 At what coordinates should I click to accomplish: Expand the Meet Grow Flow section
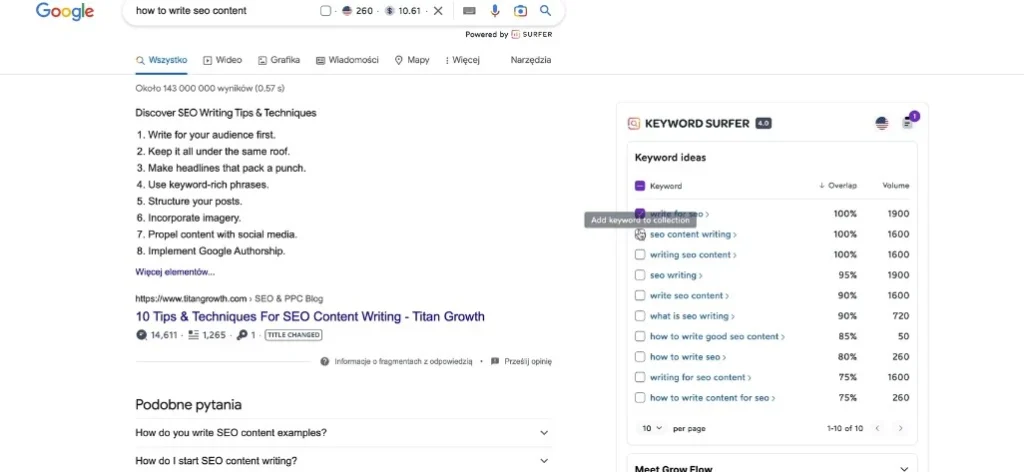904,468
